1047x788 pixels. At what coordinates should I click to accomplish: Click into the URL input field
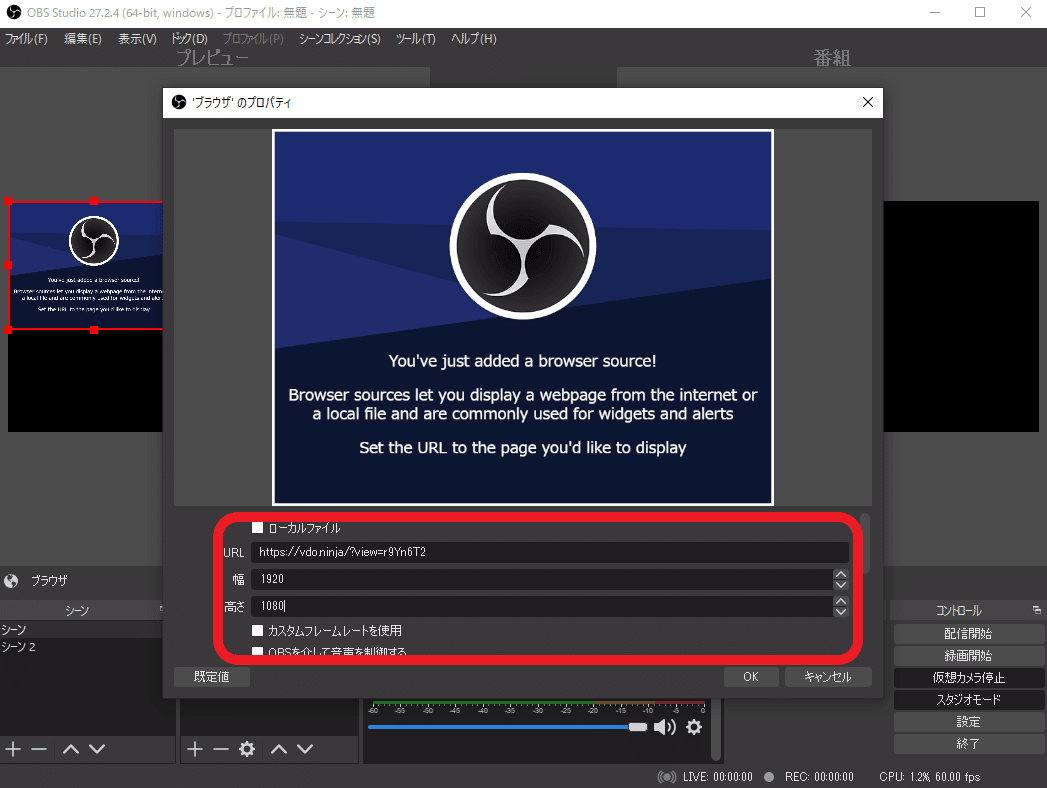(550, 552)
